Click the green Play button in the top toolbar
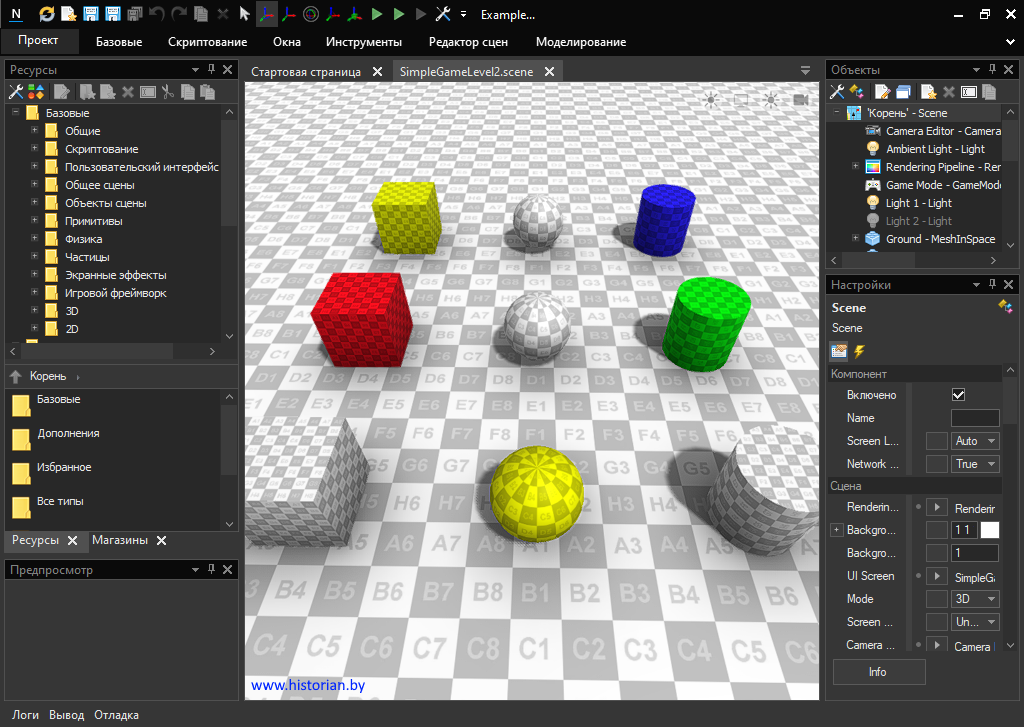Screen dimensions: 1024x727 click(377, 15)
